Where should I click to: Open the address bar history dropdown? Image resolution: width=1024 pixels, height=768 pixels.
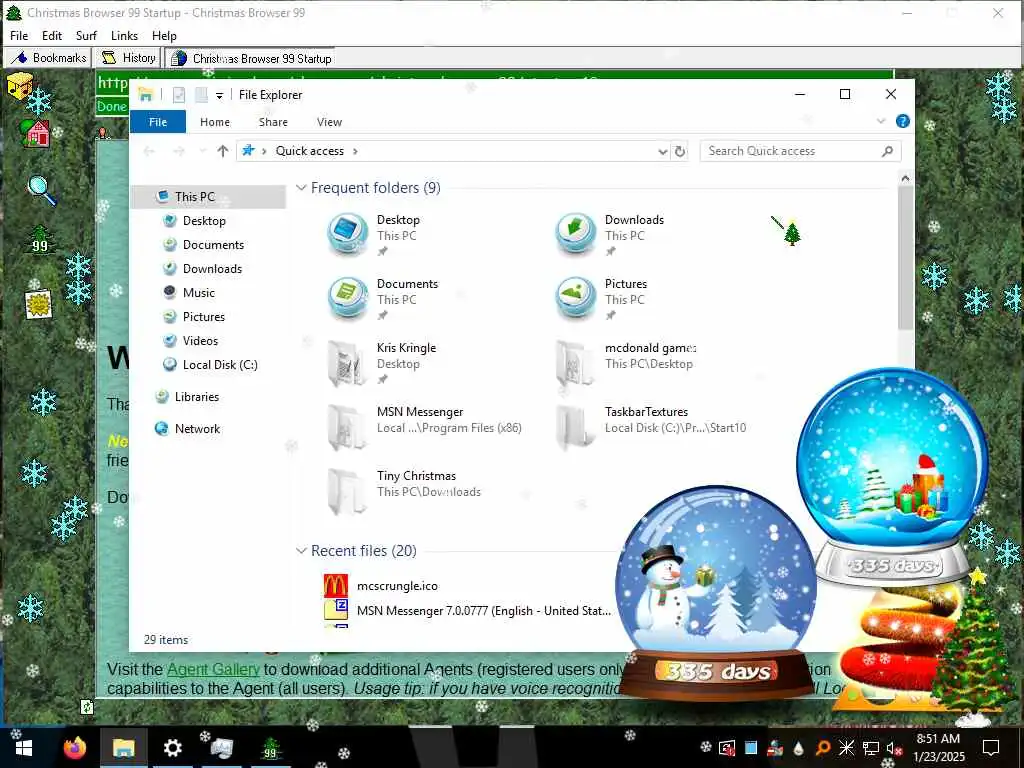pos(662,152)
